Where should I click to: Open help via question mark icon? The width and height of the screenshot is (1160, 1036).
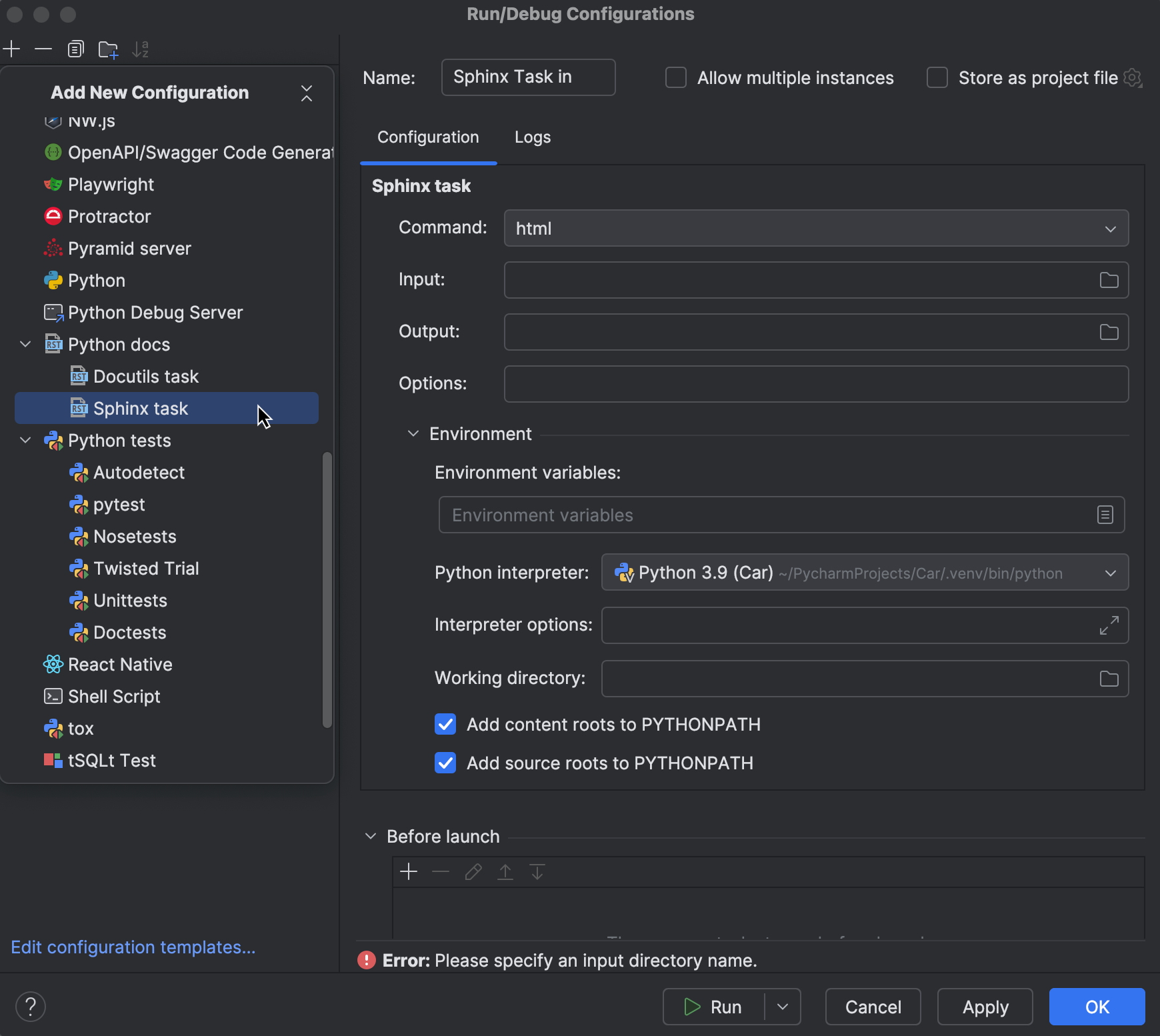coord(31,1007)
